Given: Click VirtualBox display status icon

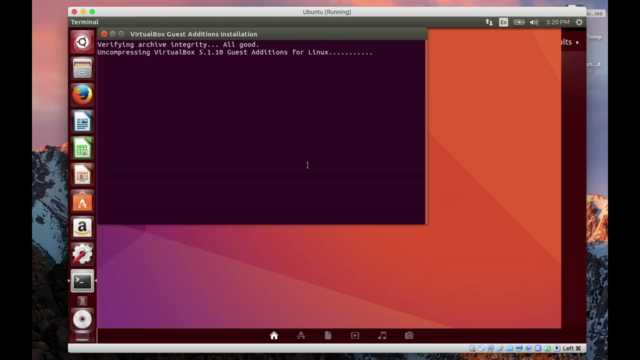Looking at the screenshot, I should [519, 348].
